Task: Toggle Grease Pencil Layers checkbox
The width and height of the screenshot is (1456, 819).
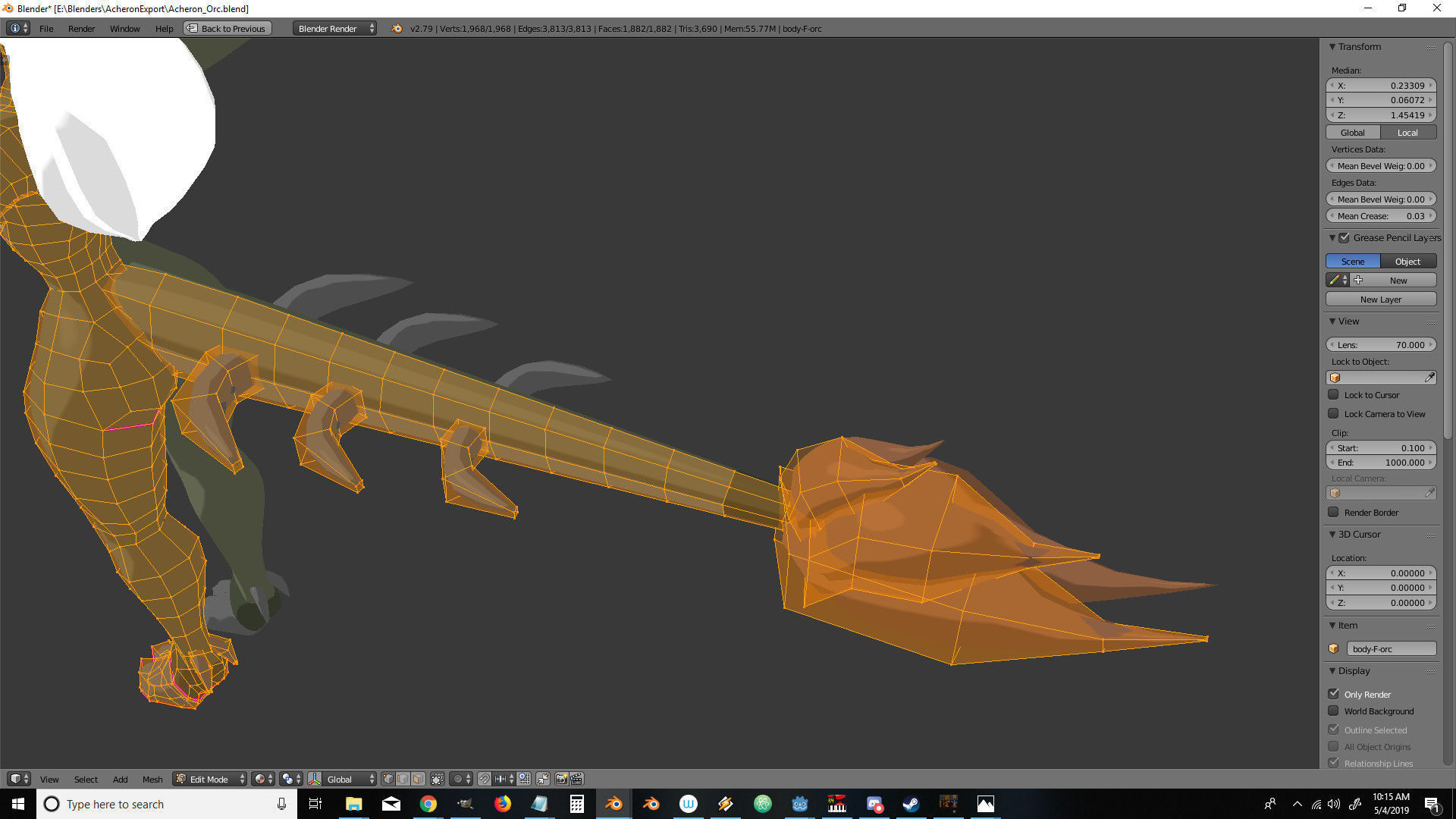Action: pos(1344,237)
